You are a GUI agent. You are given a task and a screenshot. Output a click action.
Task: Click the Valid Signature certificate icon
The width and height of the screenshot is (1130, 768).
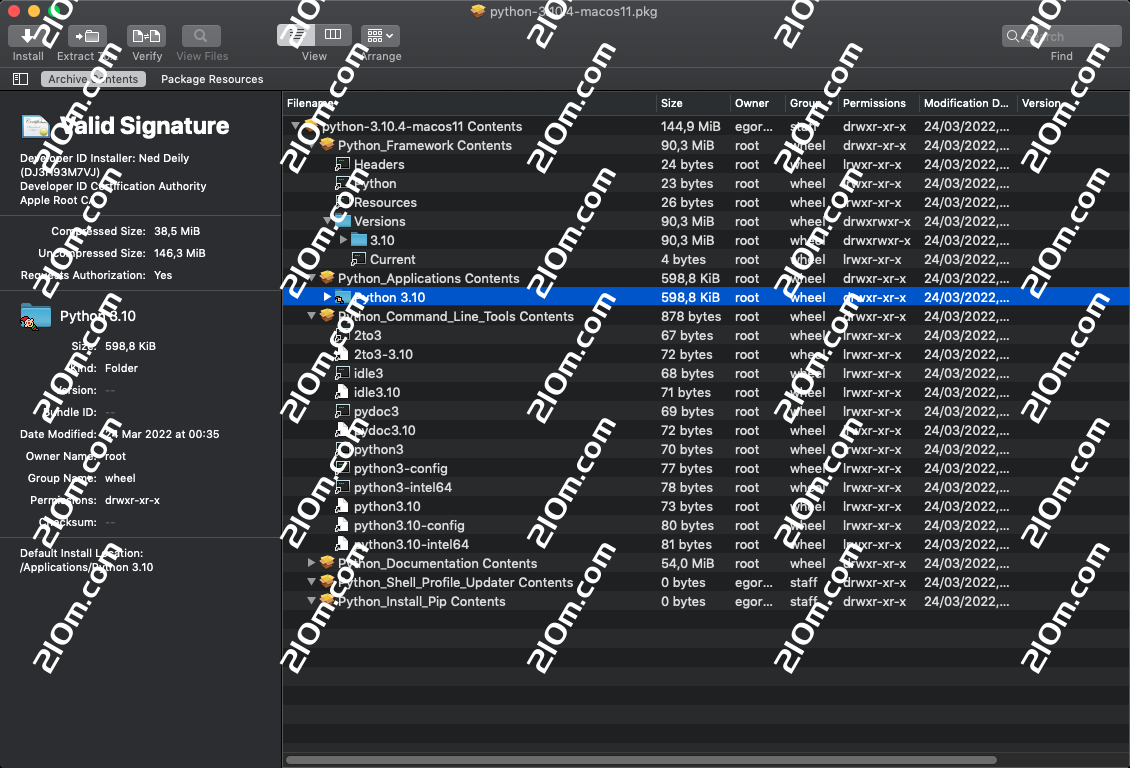point(36,126)
